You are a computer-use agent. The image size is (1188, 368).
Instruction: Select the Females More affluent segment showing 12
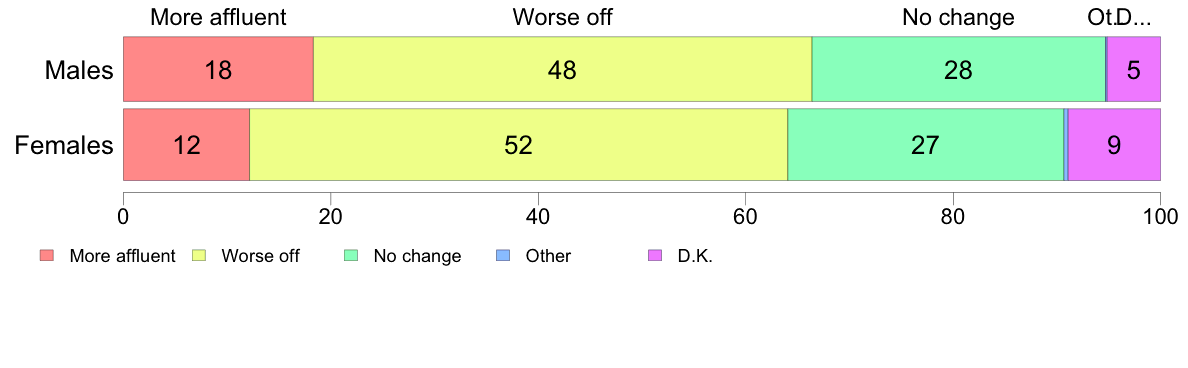coord(186,145)
